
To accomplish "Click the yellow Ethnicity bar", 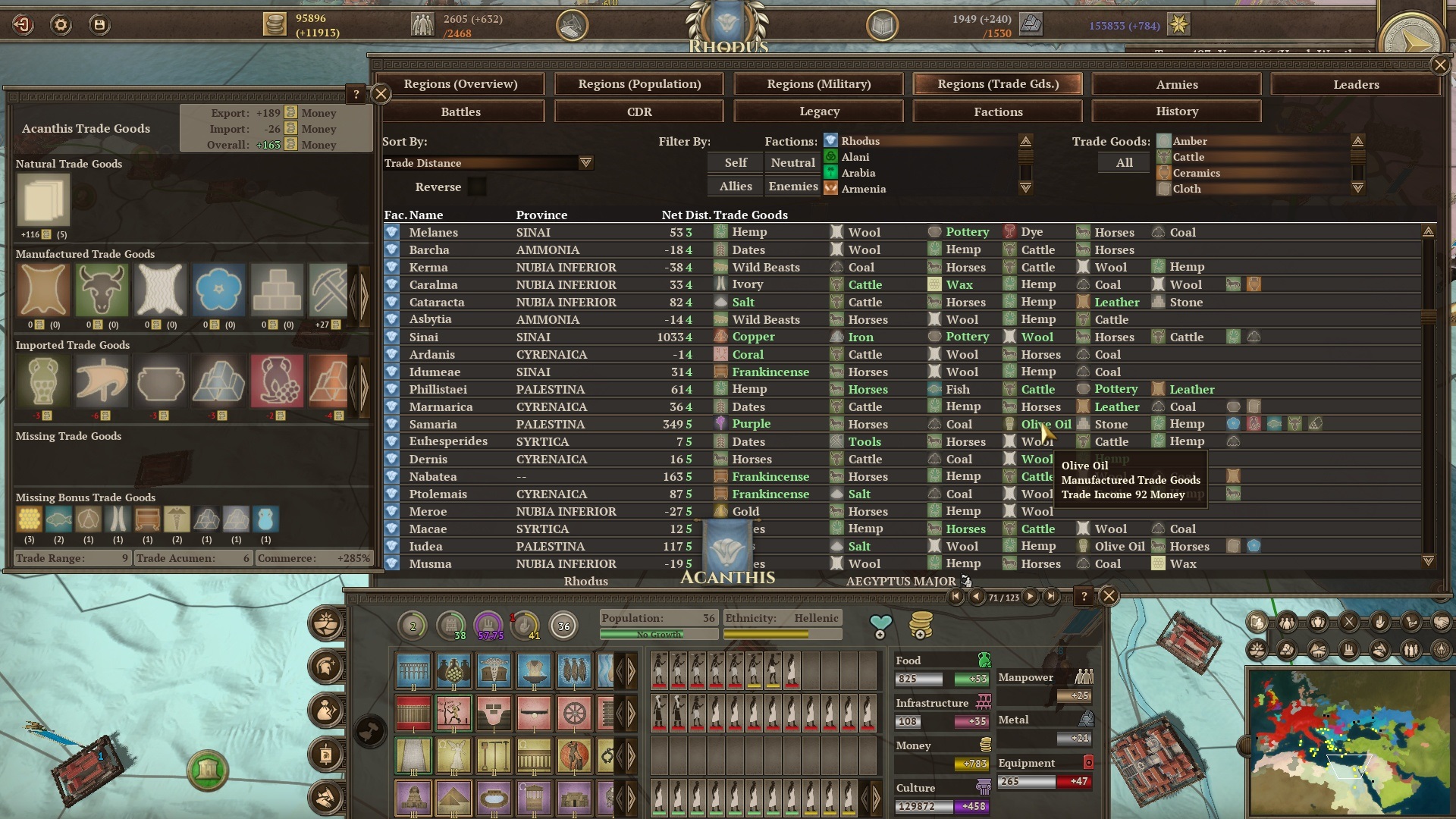I will pyautogui.click(x=782, y=634).
